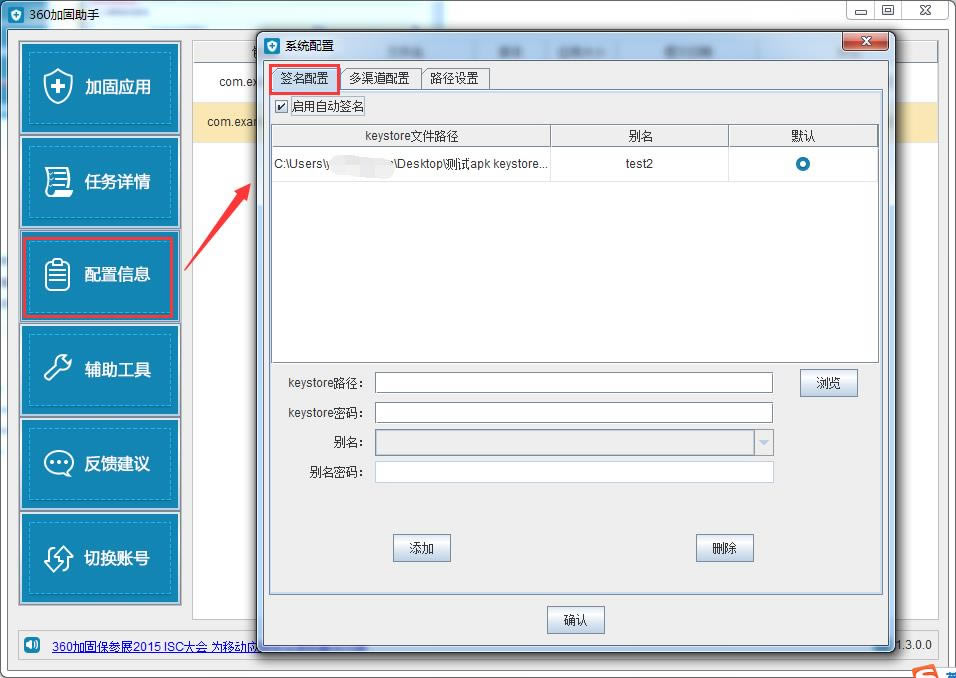Click the 系统配置 dialog shield icon
956x678 pixels.
coord(273,46)
